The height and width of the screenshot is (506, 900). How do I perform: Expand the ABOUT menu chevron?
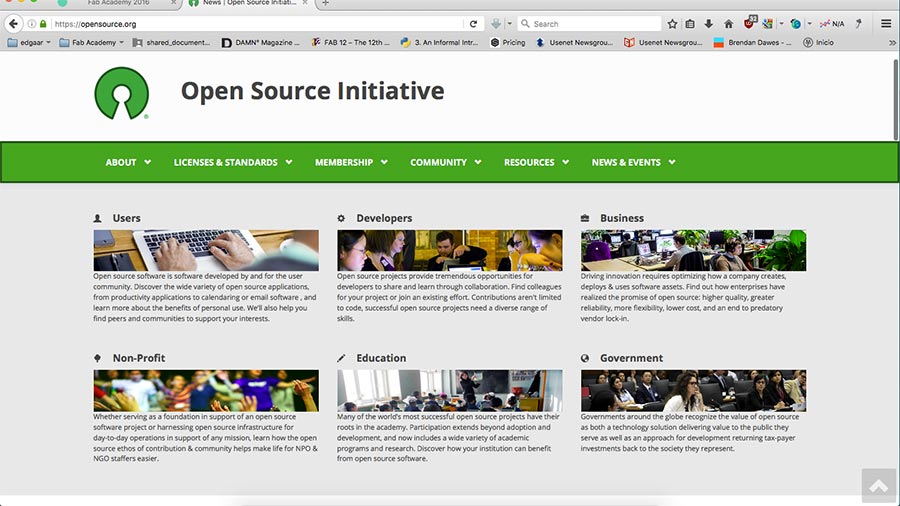[x=148, y=162]
